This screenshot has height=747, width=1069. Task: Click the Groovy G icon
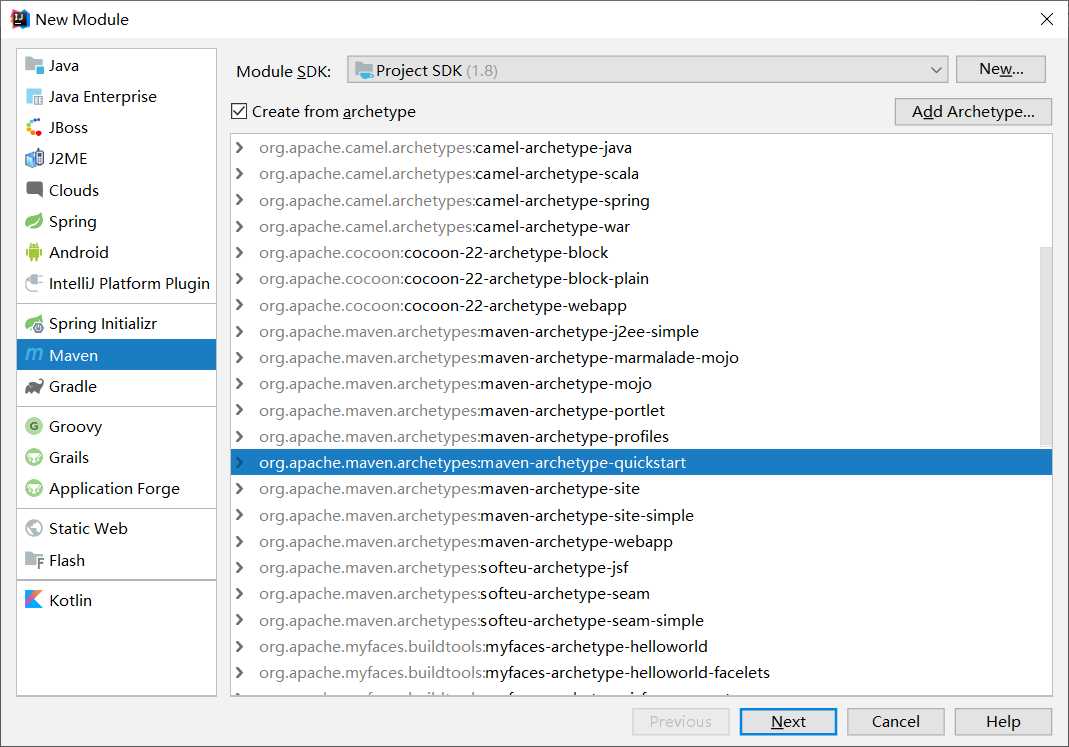34,426
